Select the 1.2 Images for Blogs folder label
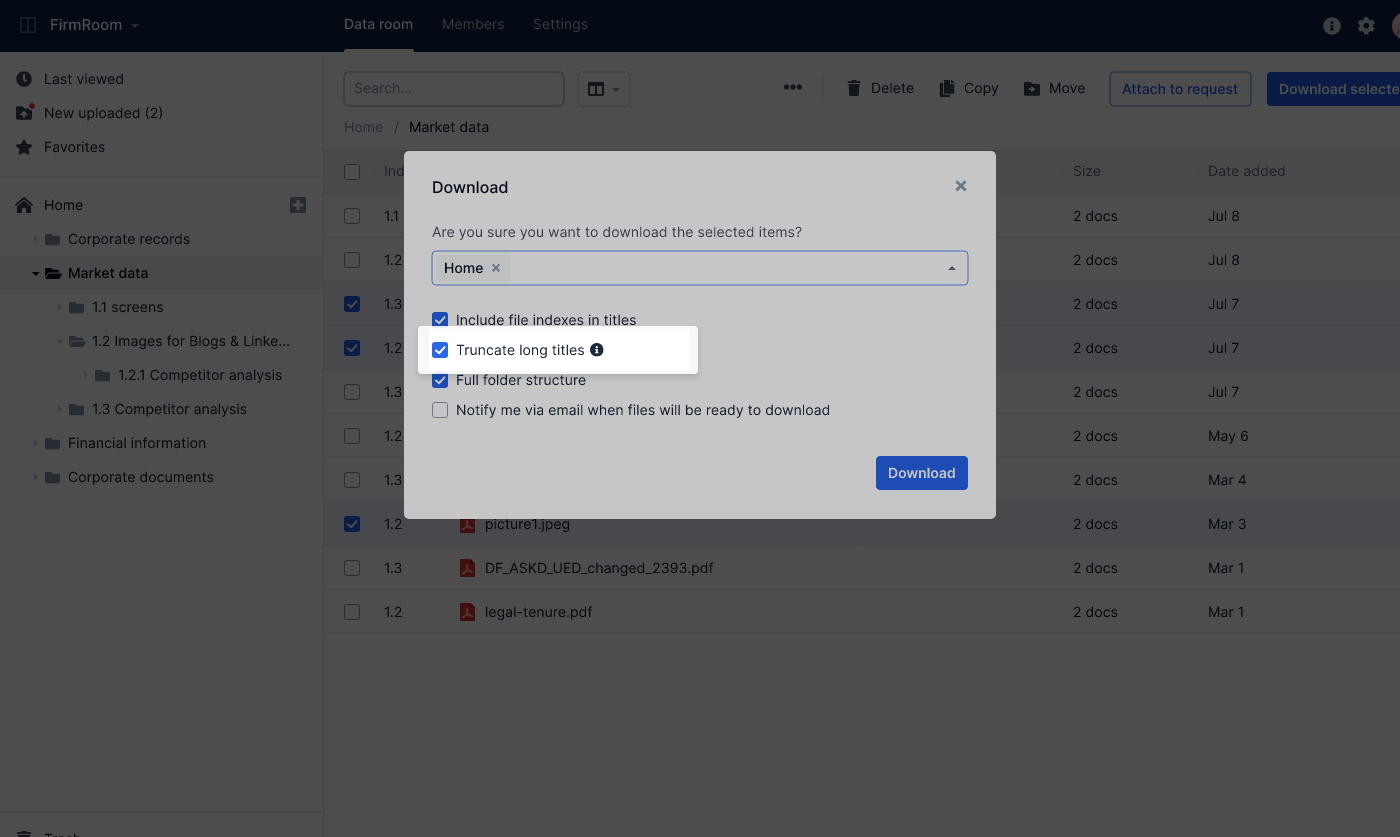 coord(191,341)
